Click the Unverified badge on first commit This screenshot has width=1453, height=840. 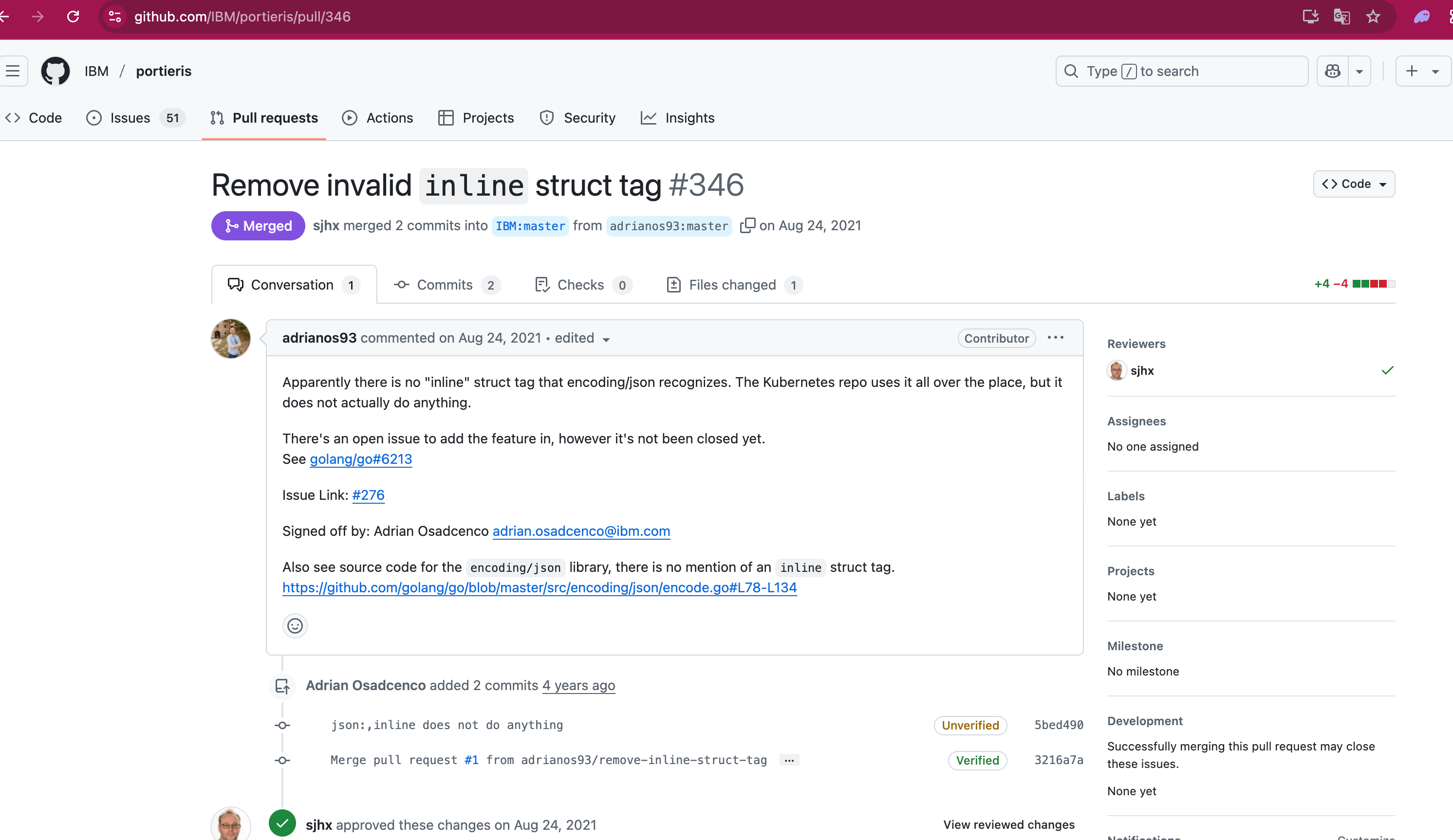[970, 725]
